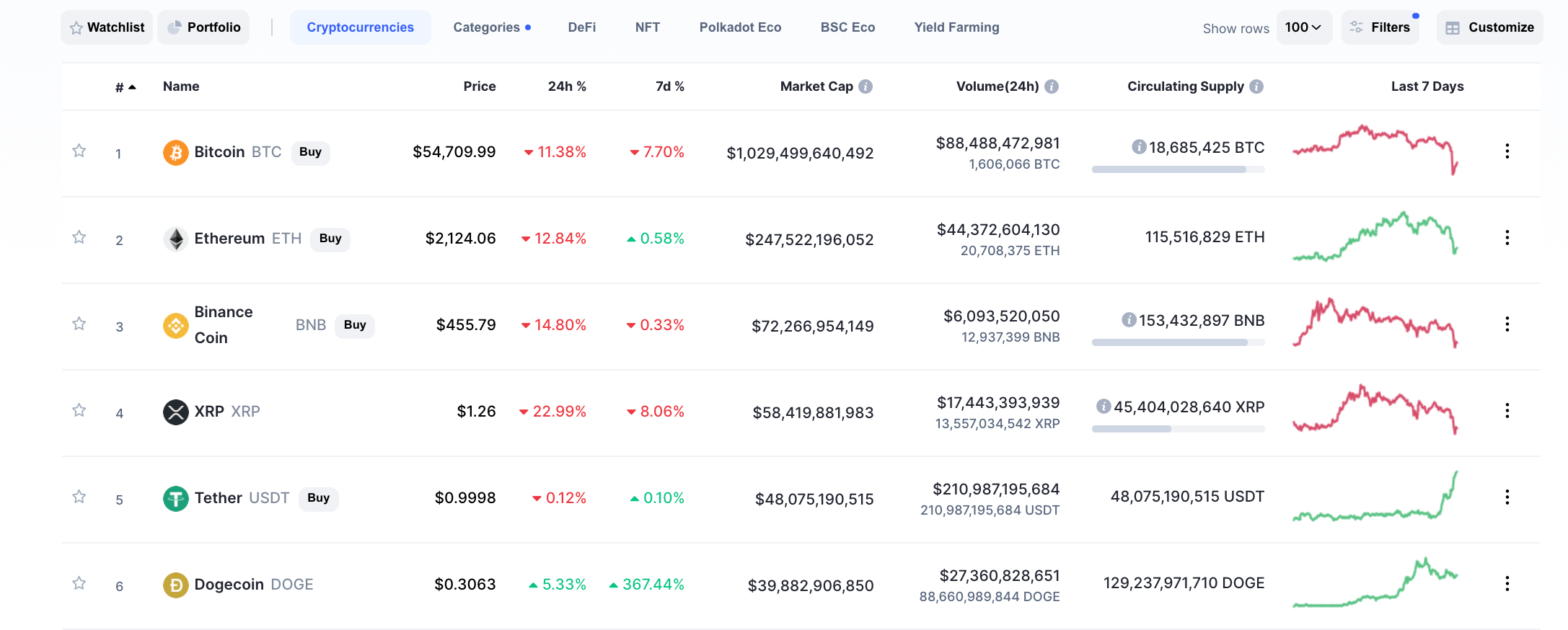Click the Ethereum Last 7 Days sparkline chart
This screenshot has width=1568, height=630.
tap(1375, 236)
